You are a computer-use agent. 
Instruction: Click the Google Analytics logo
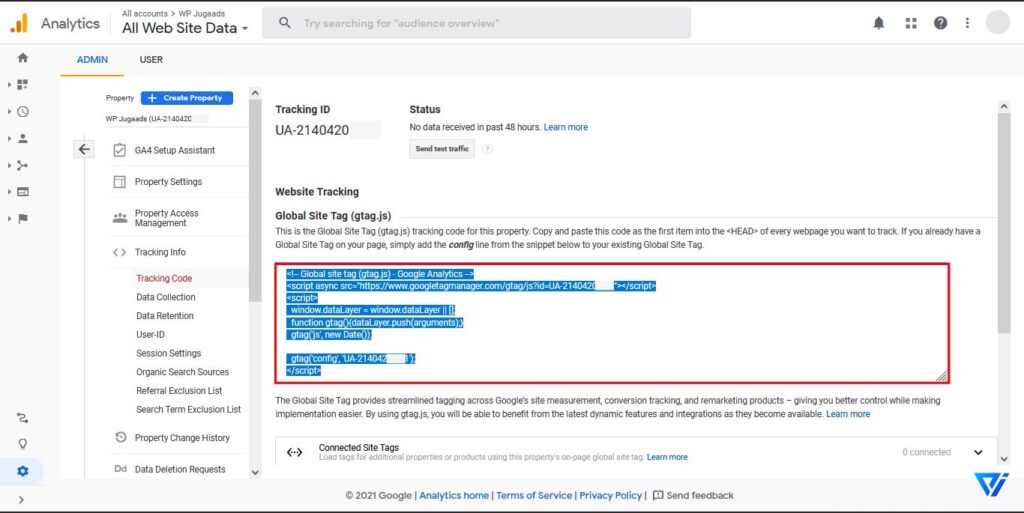click(19, 23)
